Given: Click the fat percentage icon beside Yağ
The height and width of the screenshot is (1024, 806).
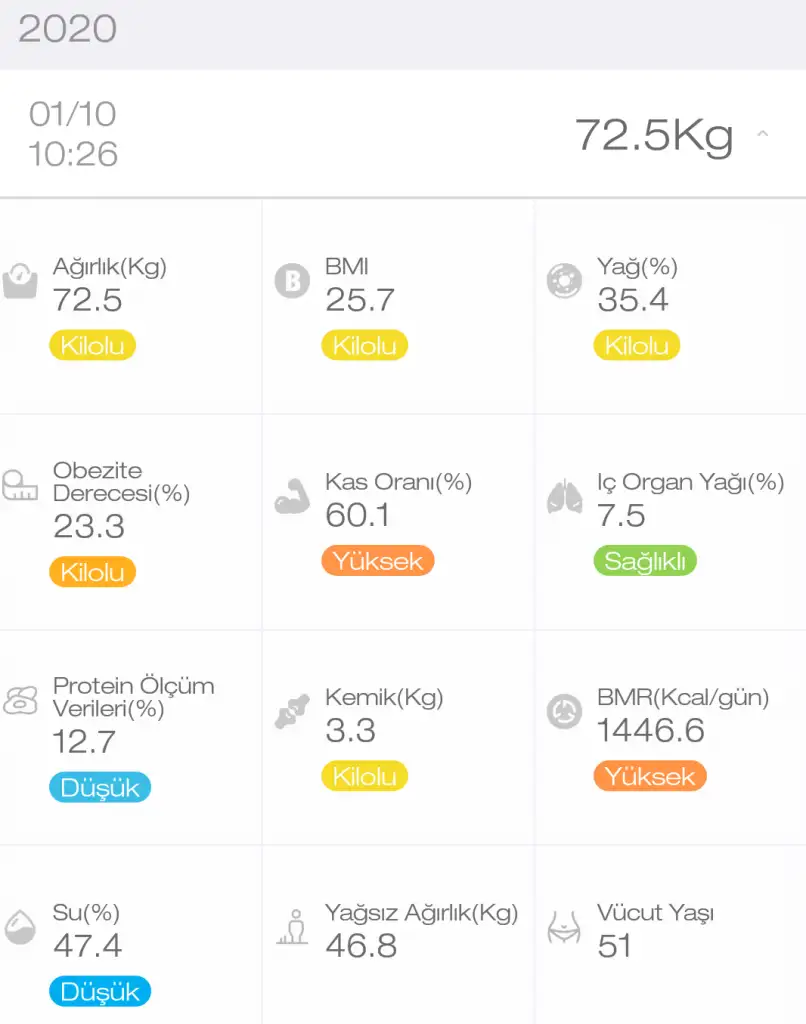Looking at the screenshot, I should (x=564, y=282).
